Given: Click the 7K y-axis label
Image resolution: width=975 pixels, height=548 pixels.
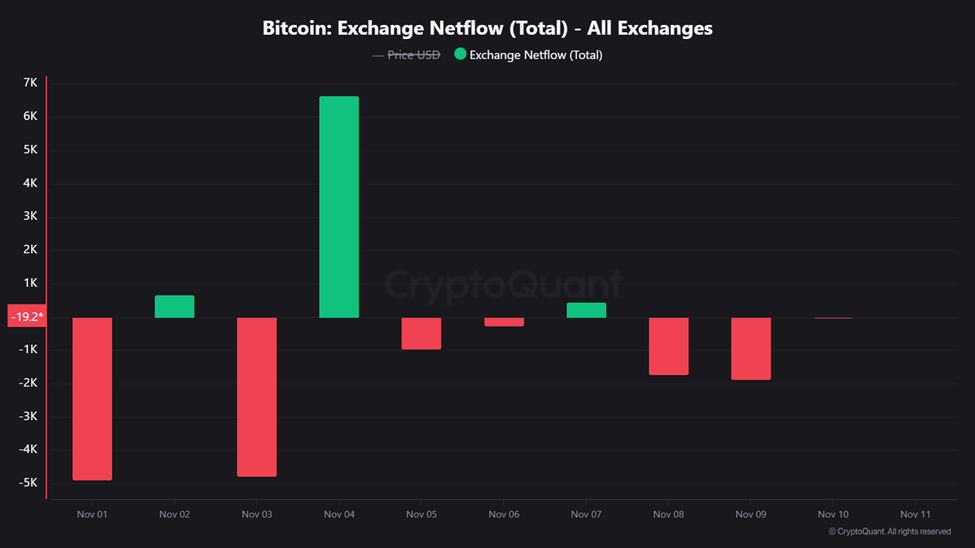Looking at the screenshot, I should [29, 84].
